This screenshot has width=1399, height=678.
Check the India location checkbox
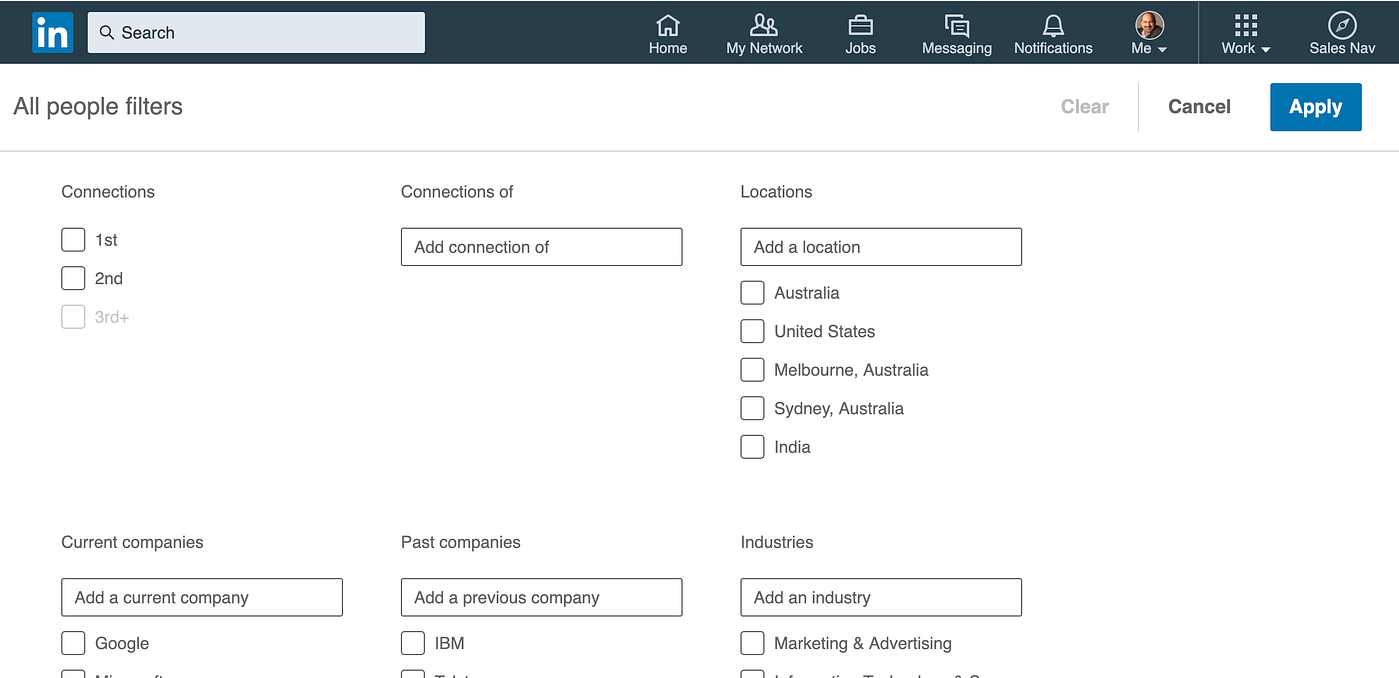tap(752, 447)
